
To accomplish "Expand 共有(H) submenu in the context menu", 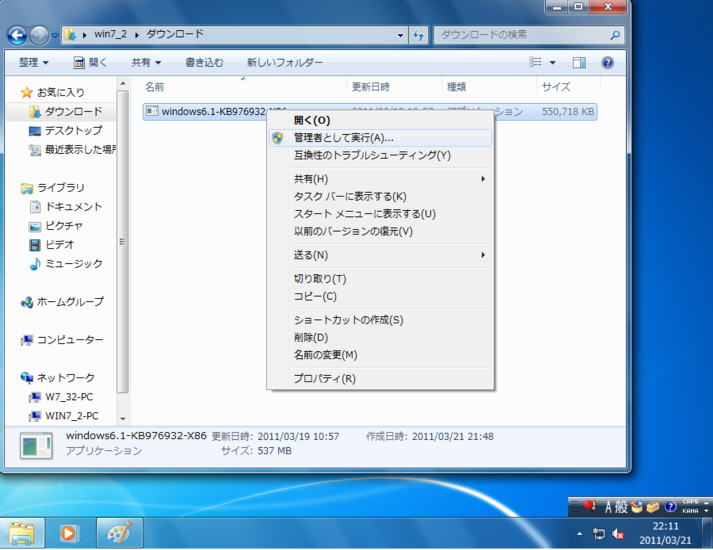I will [x=380, y=179].
